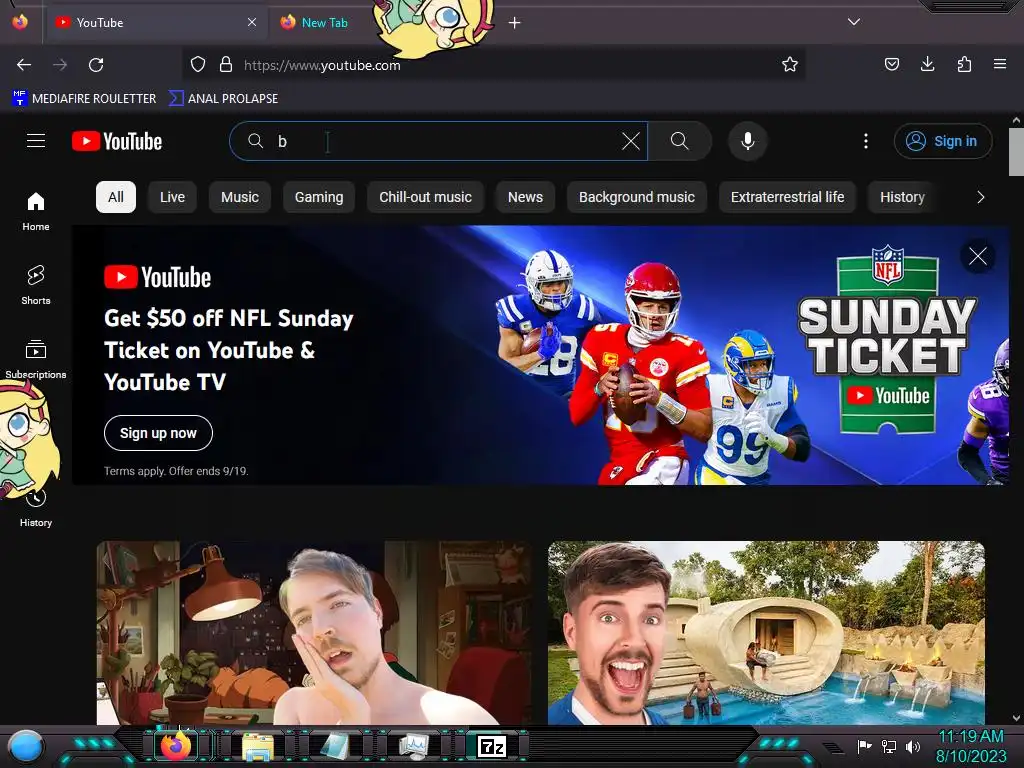Dismiss the NFL Sunday Ticket banner
This screenshot has height=768, width=1024.
pyautogui.click(x=978, y=256)
